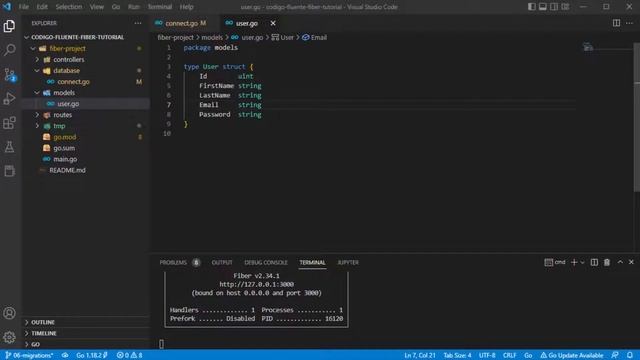Customize layout icon in title bar
The width and height of the screenshot is (640, 360).
(x=565, y=7)
